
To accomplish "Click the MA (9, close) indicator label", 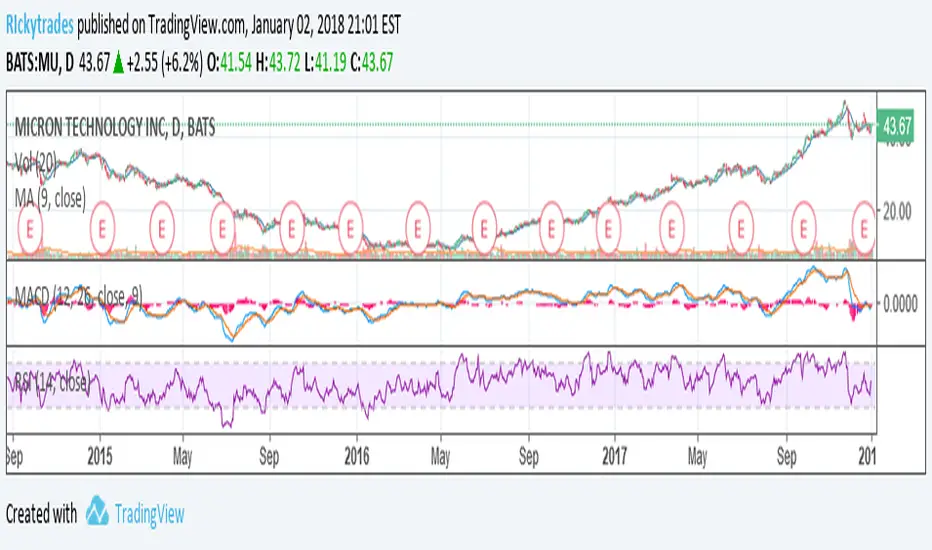I will point(50,198).
